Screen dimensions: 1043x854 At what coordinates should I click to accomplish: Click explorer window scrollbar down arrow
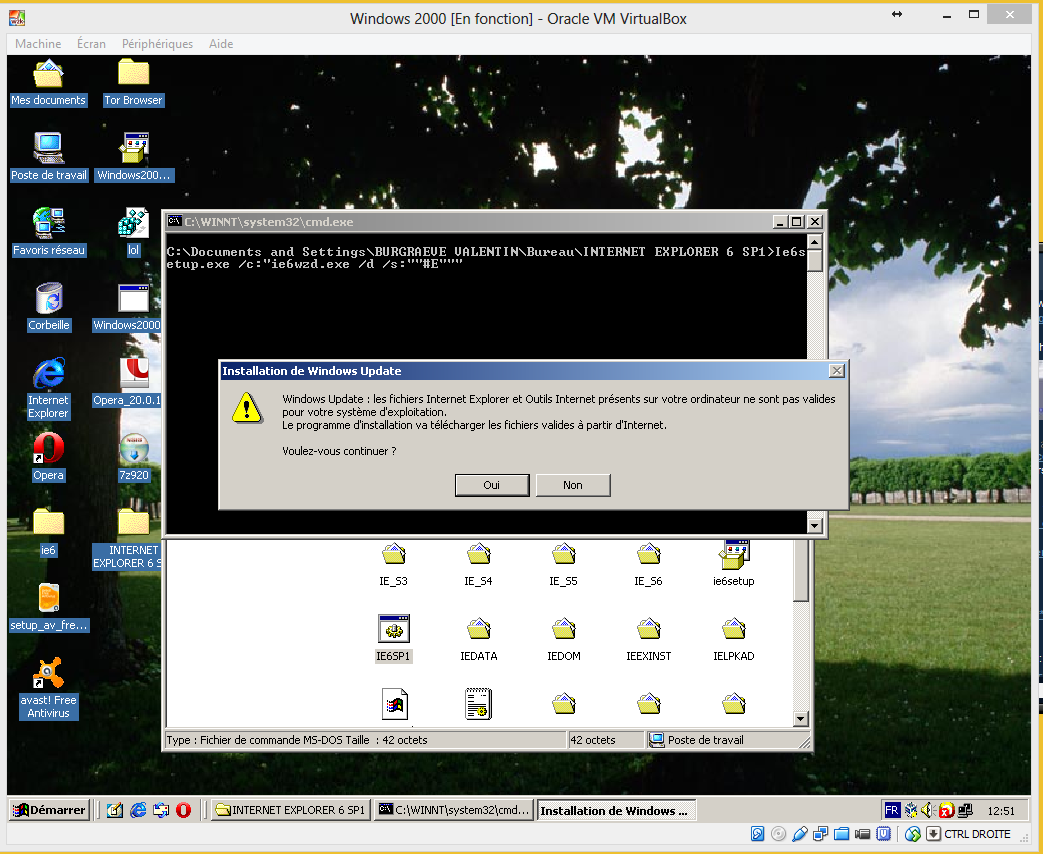801,718
